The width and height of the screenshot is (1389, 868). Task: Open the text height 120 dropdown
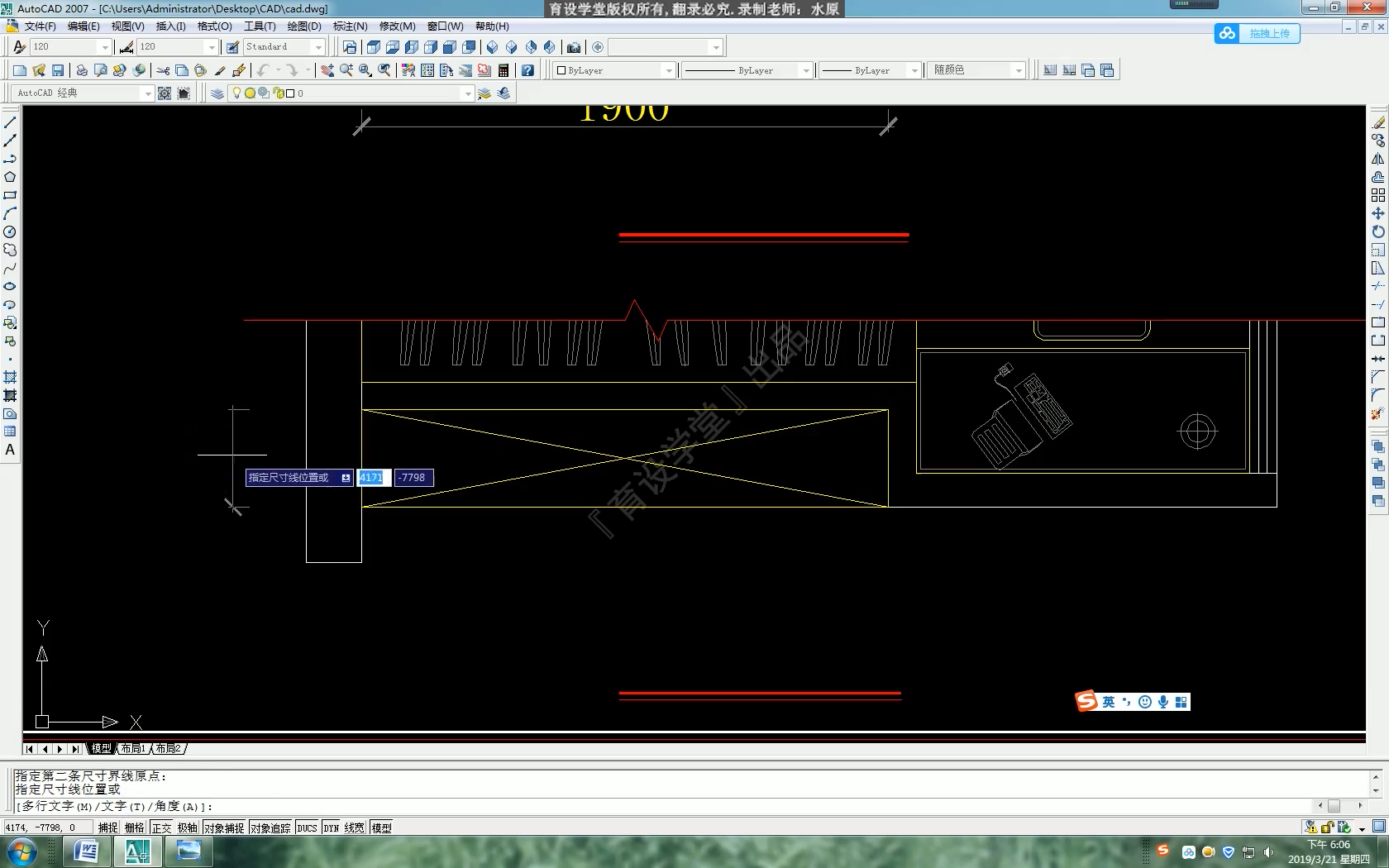(x=105, y=47)
